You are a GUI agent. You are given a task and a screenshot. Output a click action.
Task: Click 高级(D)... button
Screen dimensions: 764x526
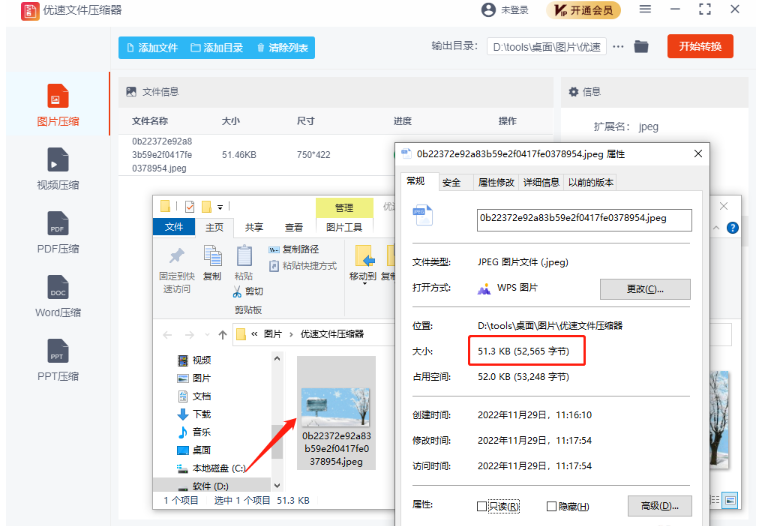(659, 507)
